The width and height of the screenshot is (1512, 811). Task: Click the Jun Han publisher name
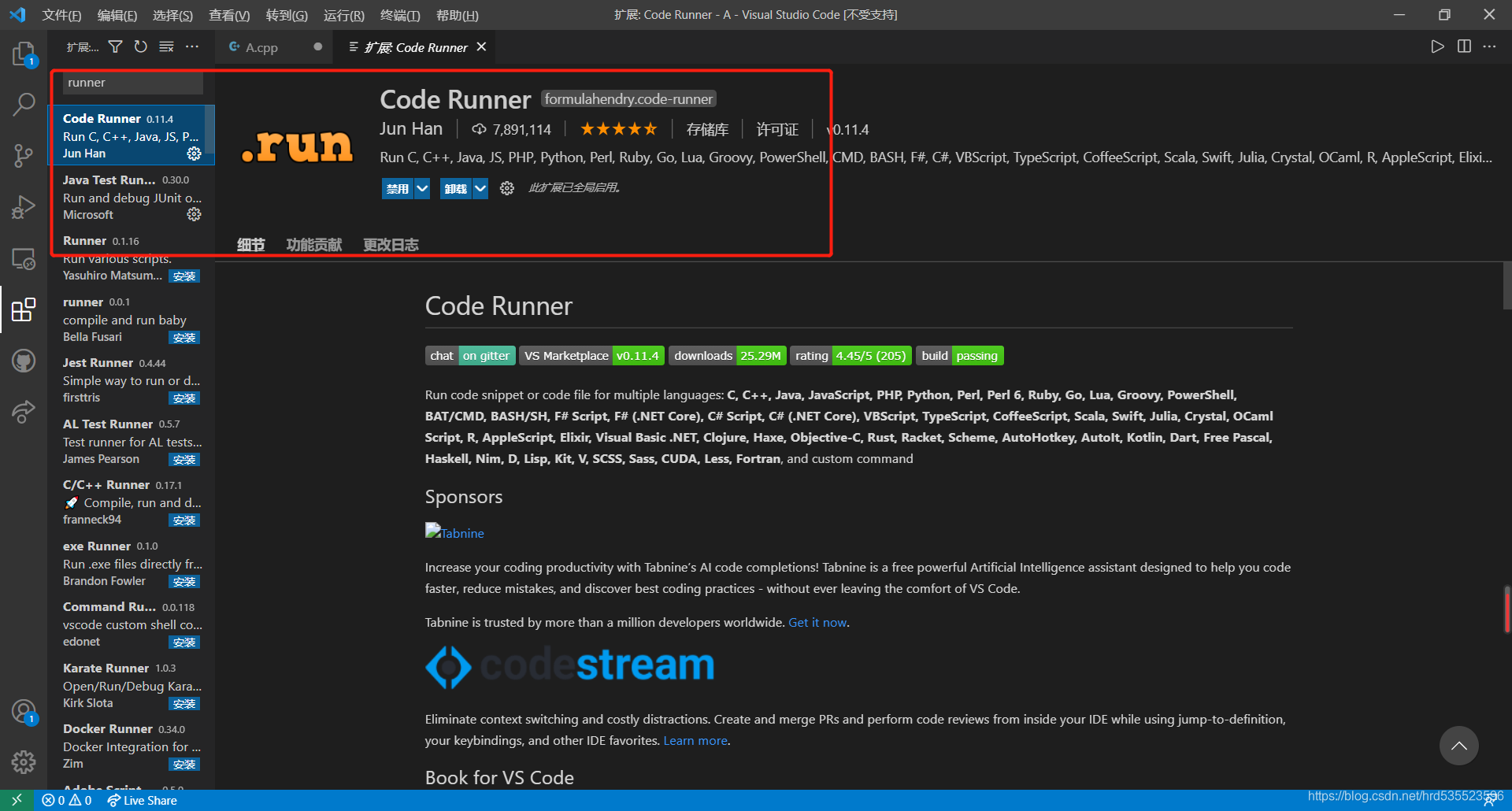(x=411, y=129)
